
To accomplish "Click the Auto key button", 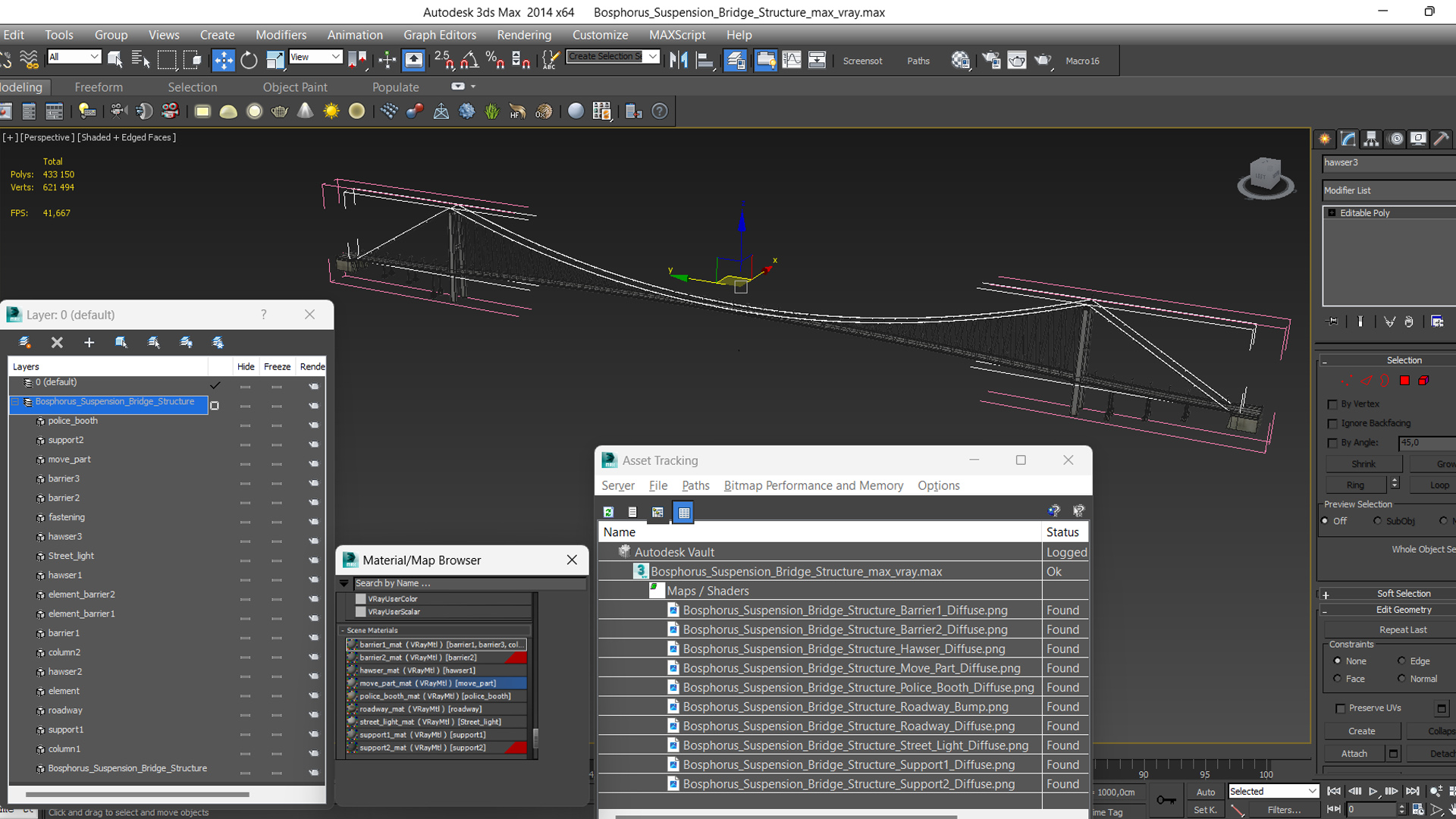I will tap(1205, 792).
